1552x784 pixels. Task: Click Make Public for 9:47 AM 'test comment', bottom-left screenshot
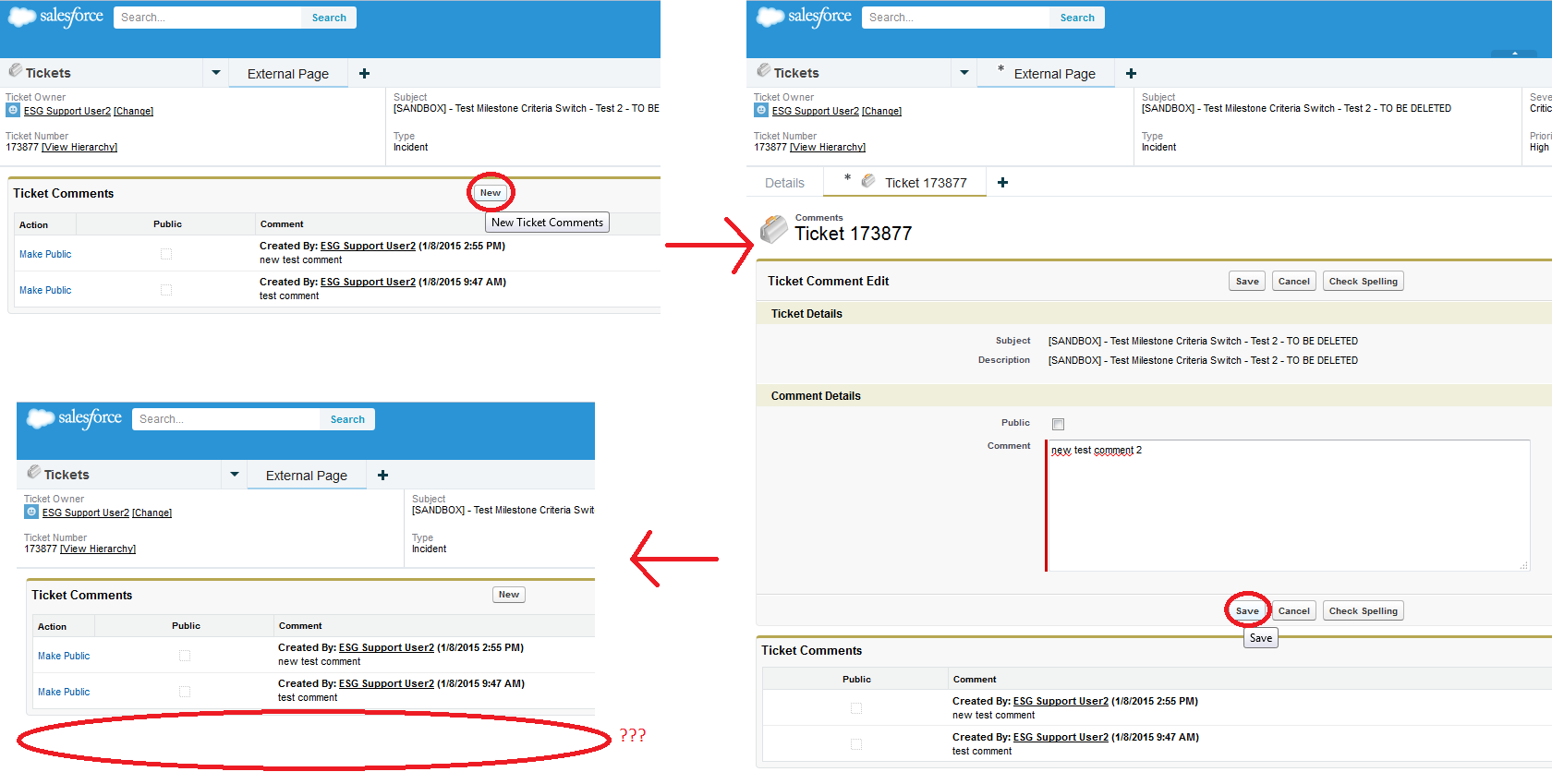[x=64, y=692]
